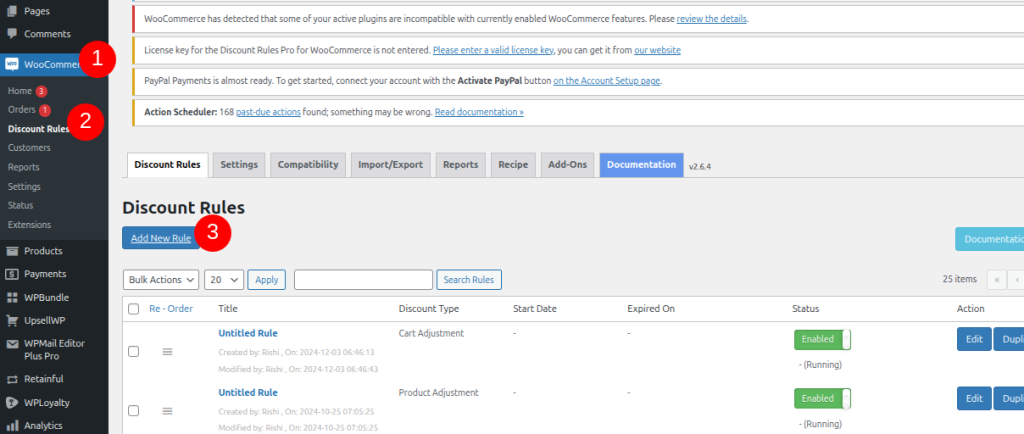Open Retainful arrows icon in sidebar
Image resolution: width=1024 pixels, height=434 pixels.
click(12, 379)
